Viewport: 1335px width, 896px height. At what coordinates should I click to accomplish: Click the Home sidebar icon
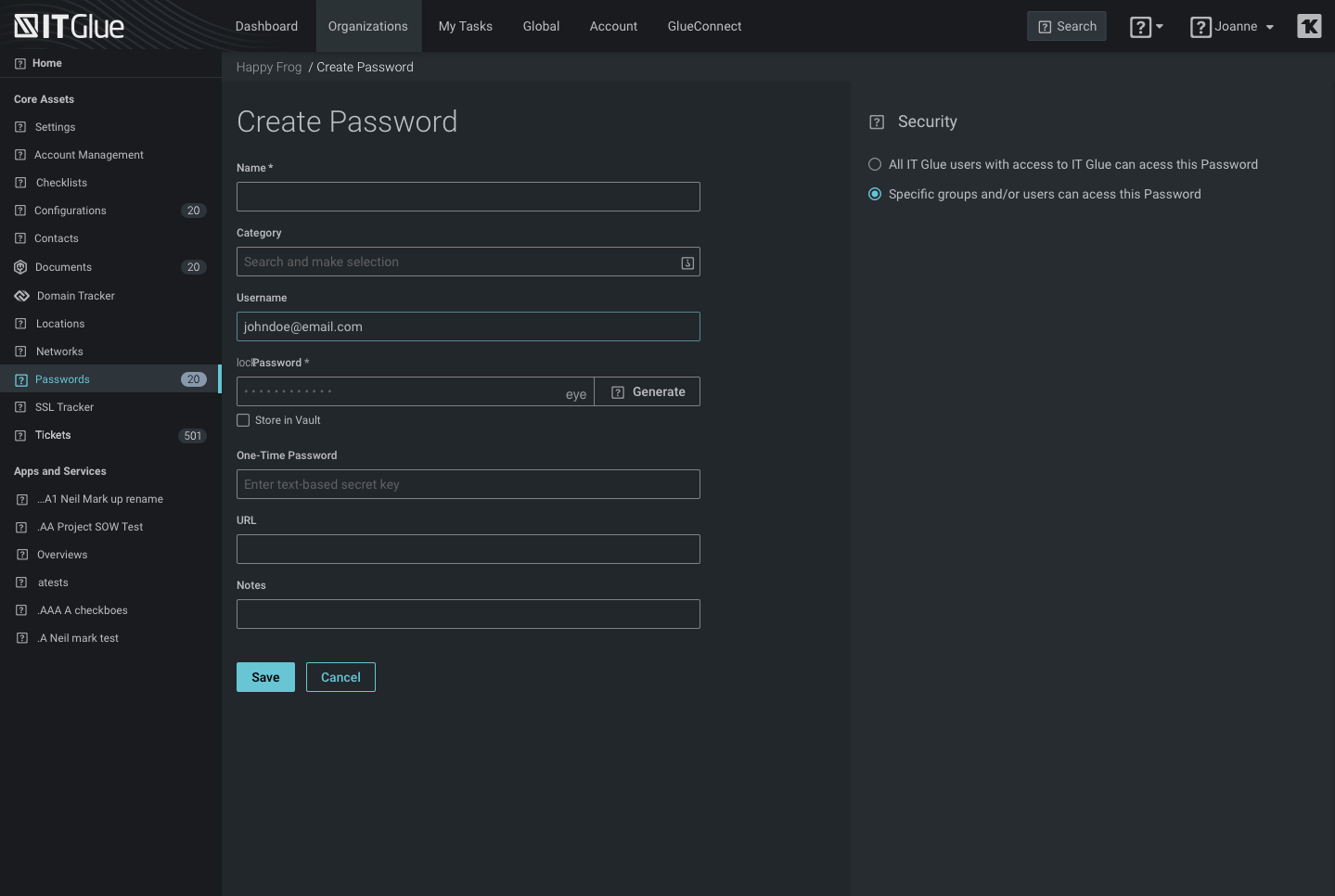20,63
